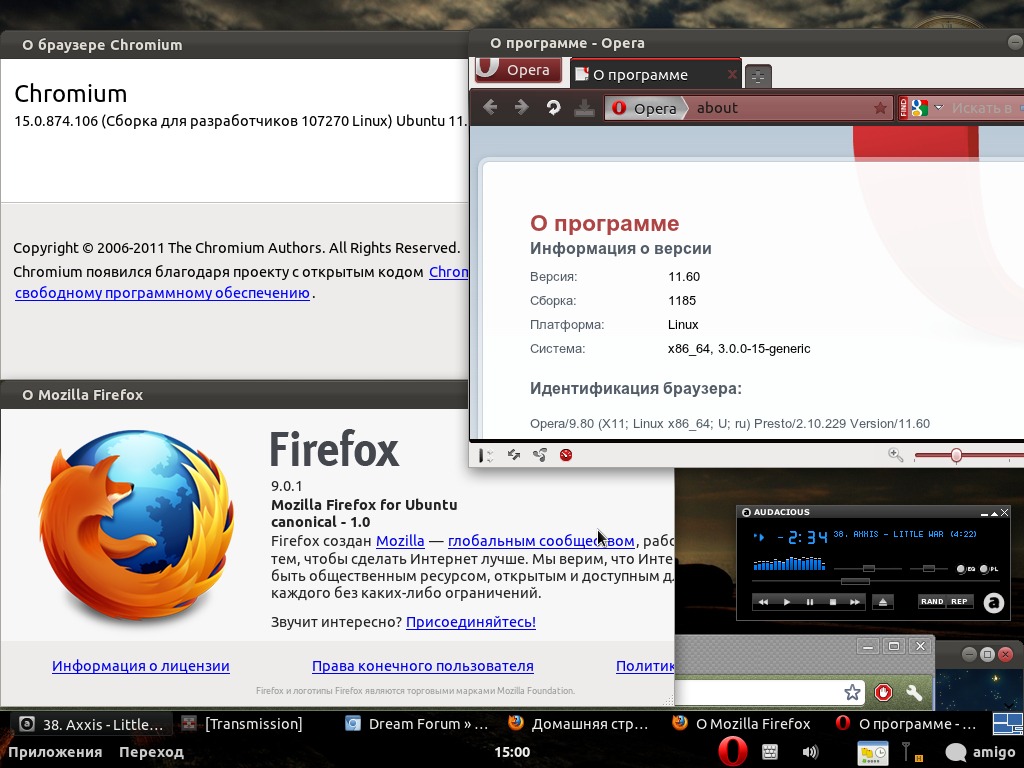Switch to "Домашняя стр…" Firefox taskbar item
Image resolution: width=1024 pixels, height=768 pixels.
[x=581, y=724]
